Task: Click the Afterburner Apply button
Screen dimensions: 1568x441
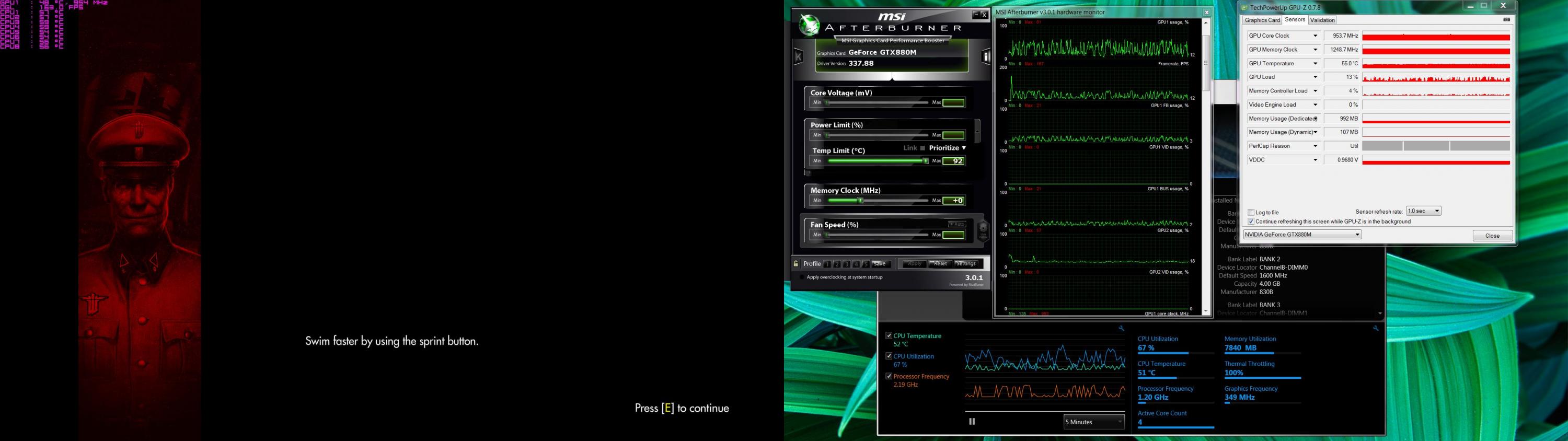Action: 914,264
